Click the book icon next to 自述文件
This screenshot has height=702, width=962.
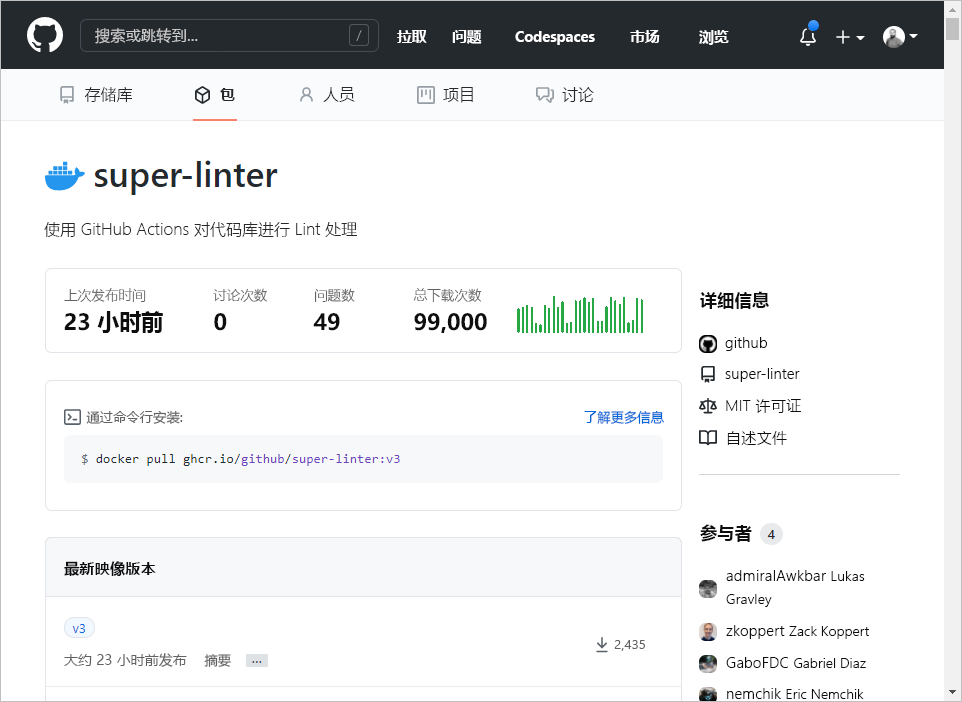pyautogui.click(x=707, y=437)
